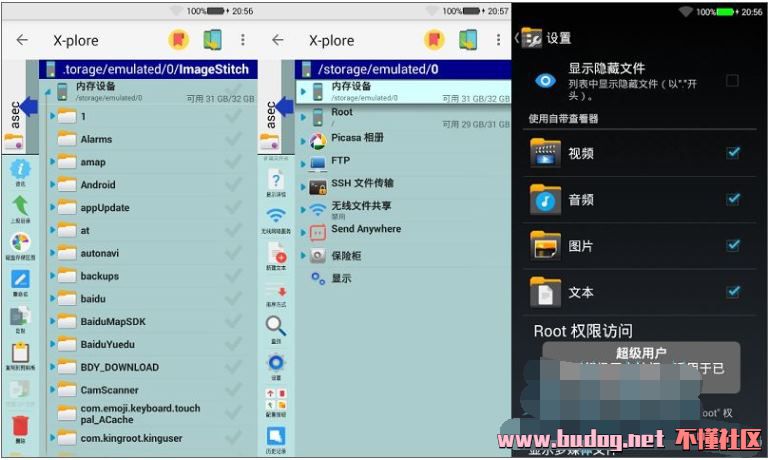Image resolution: width=771 pixels, height=460 pixels.
Task: Expand the appUpdate folder triangle
Action: (52, 207)
